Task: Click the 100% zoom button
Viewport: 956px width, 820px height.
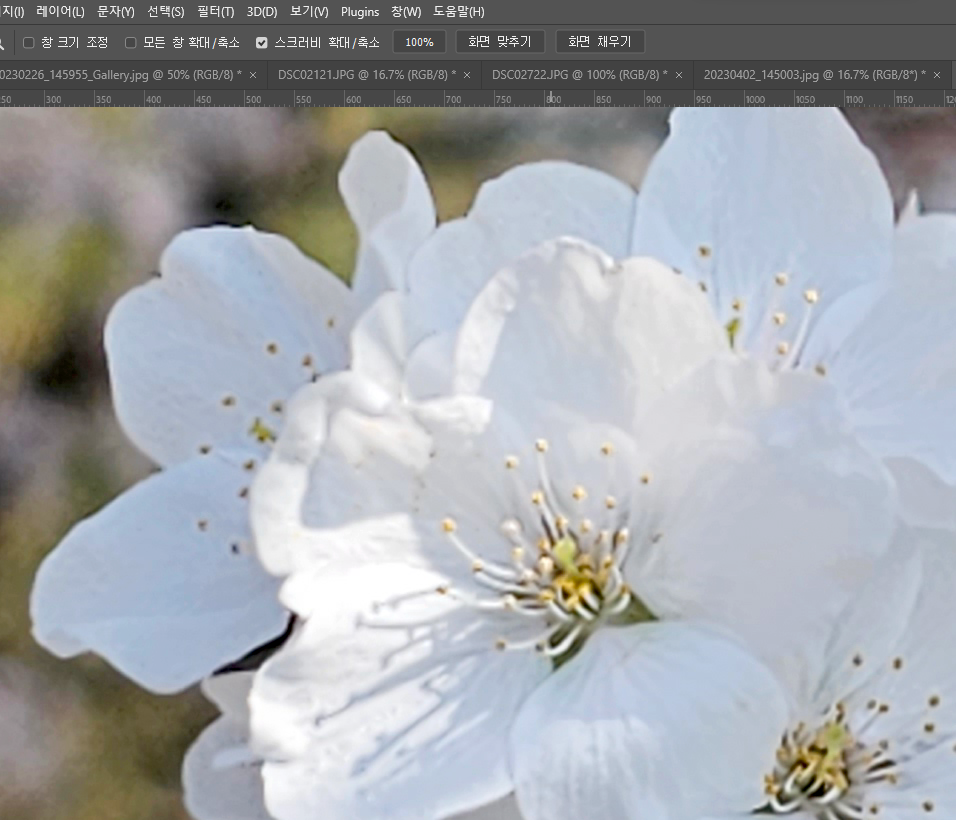Action: [419, 42]
